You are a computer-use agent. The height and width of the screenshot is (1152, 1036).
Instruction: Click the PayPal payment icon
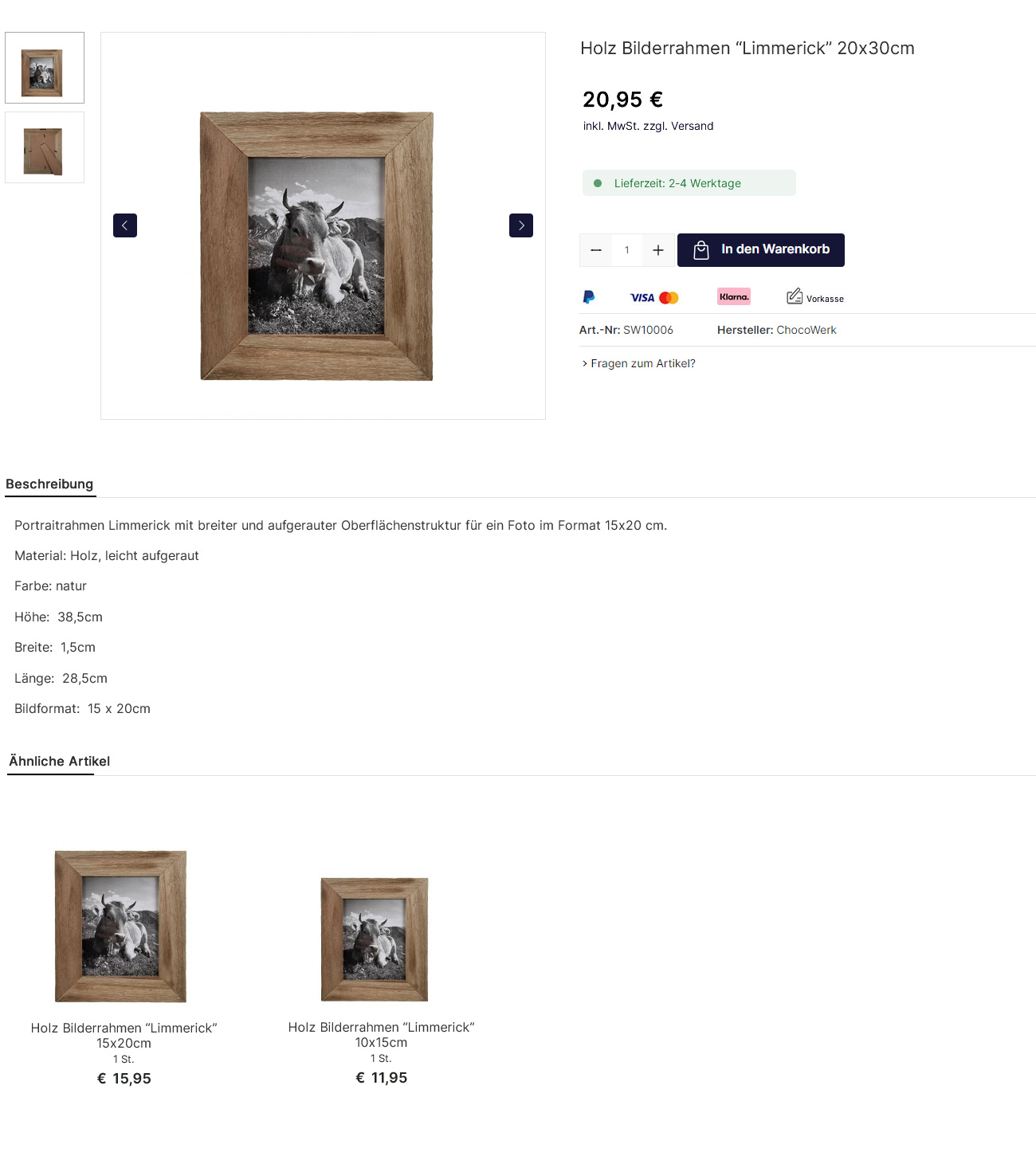[589, 297]
